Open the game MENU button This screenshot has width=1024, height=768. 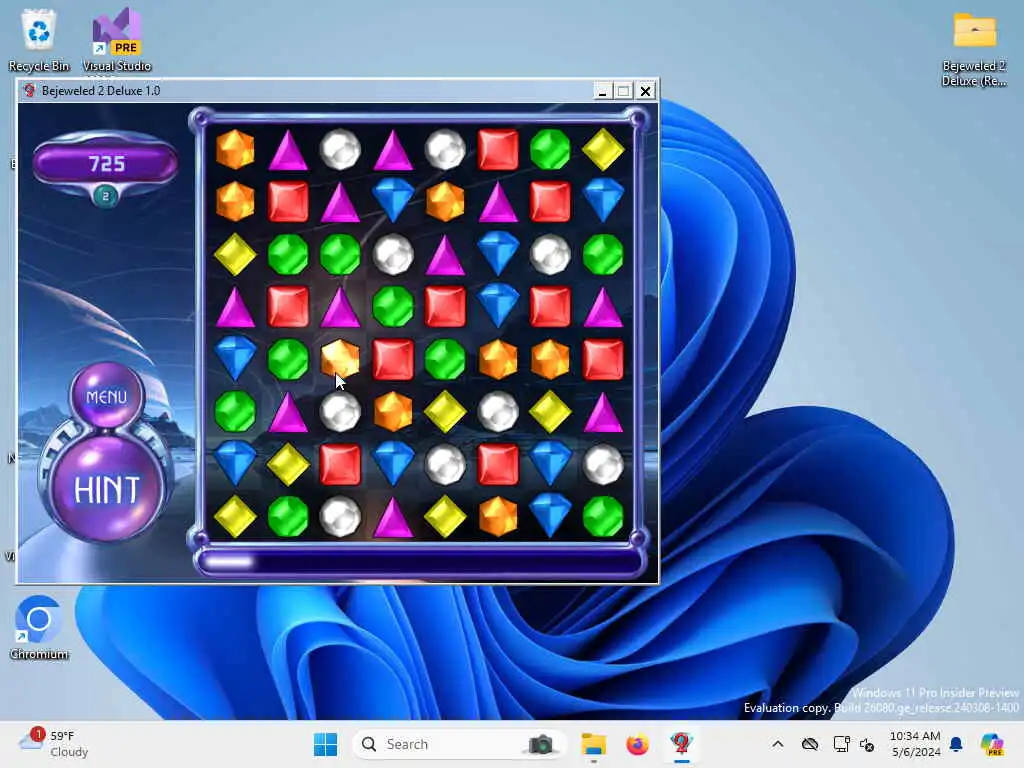click(106, 396)
